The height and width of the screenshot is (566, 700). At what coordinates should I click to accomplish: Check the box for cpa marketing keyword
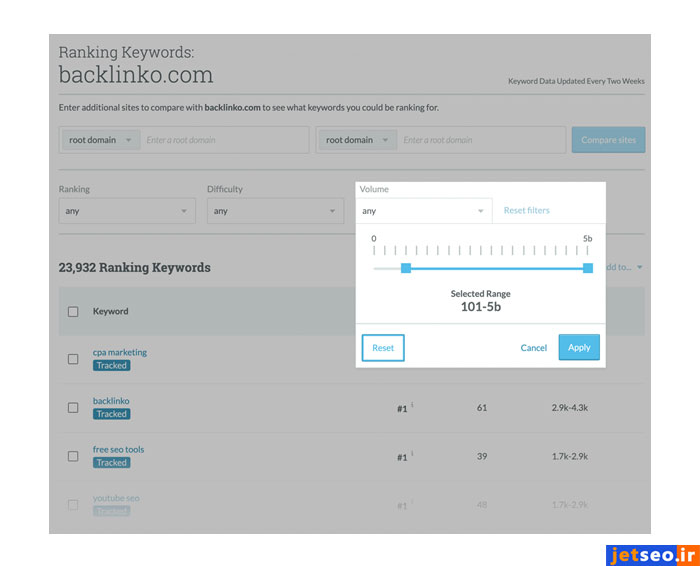click(73, 359)
